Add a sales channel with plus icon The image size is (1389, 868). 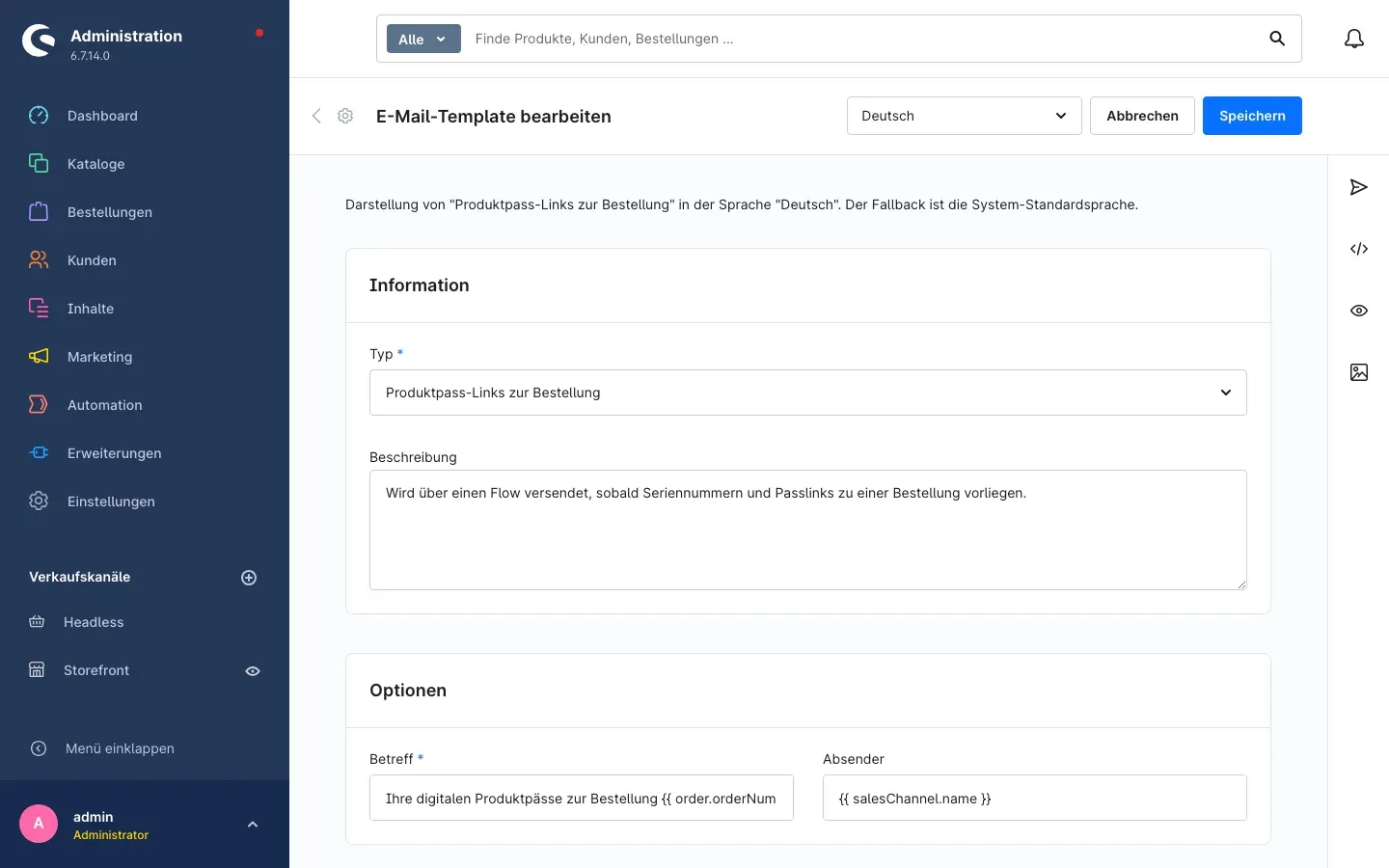click(249, 578)
